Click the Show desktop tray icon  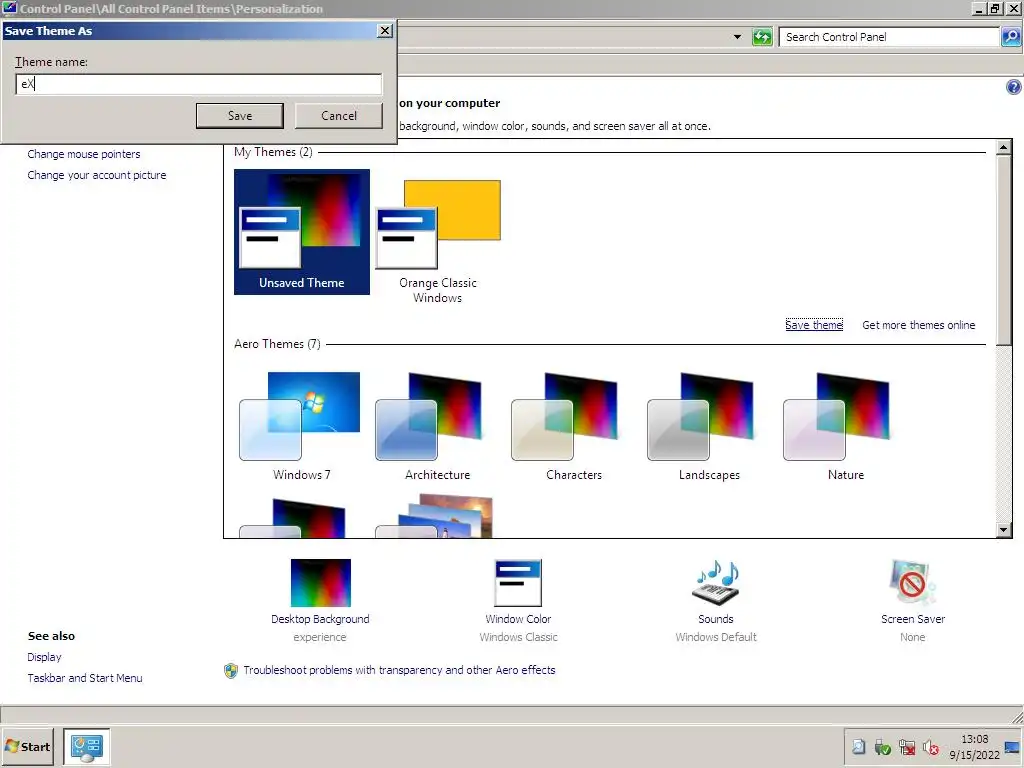tap(1013, 747)
